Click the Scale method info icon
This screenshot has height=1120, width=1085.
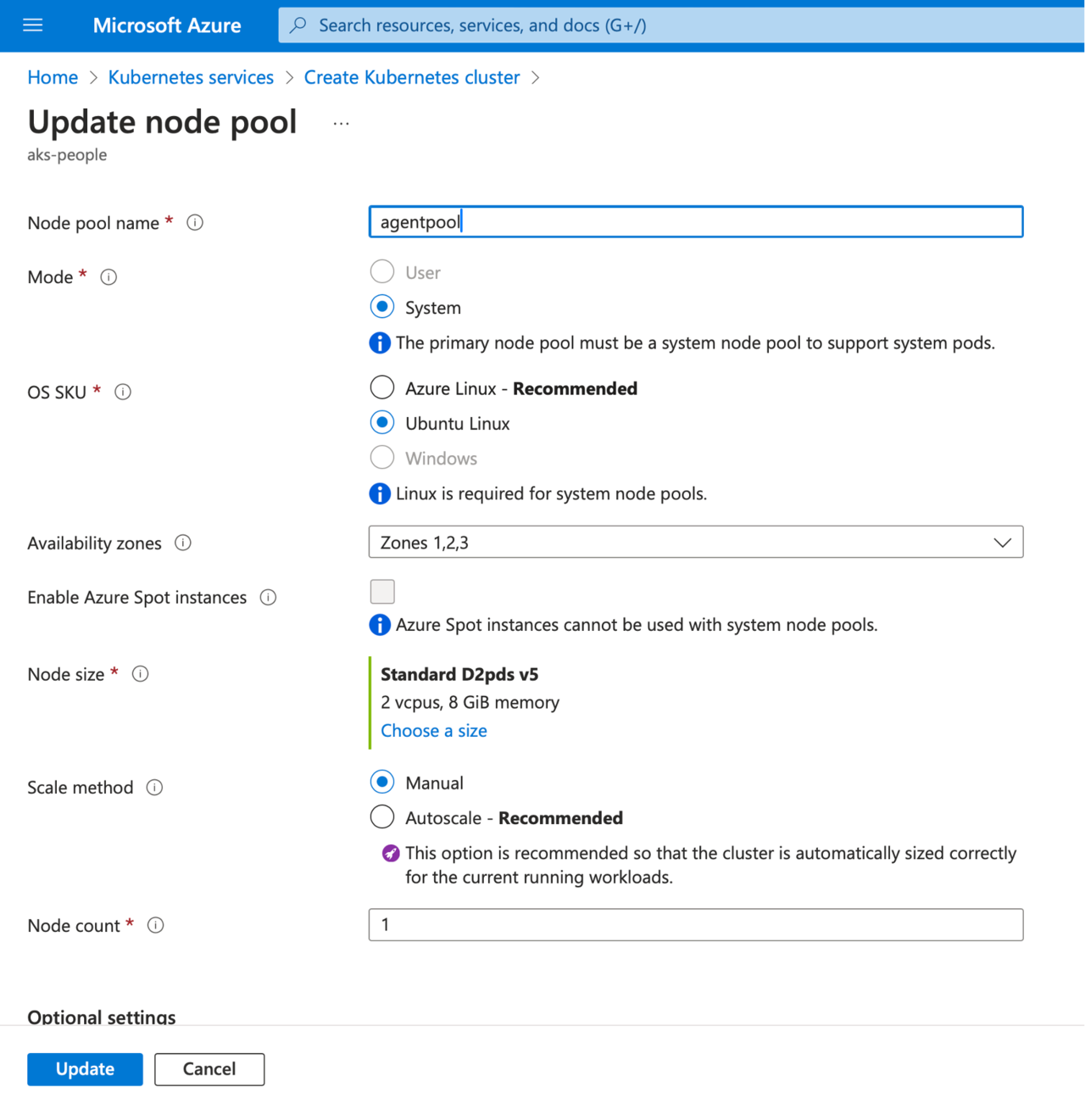[154, 788]
